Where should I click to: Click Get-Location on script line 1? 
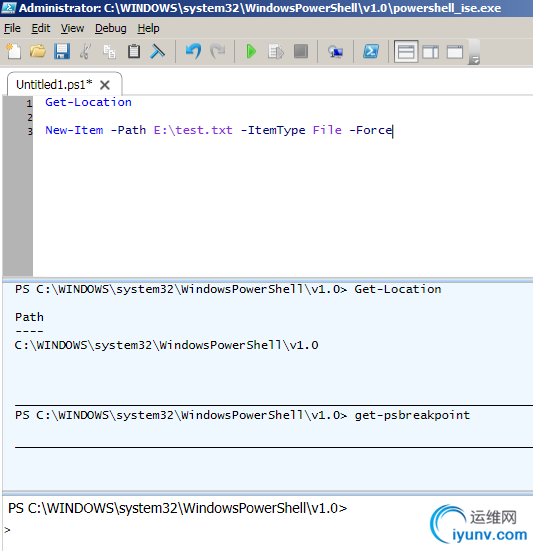coord(89,102)
